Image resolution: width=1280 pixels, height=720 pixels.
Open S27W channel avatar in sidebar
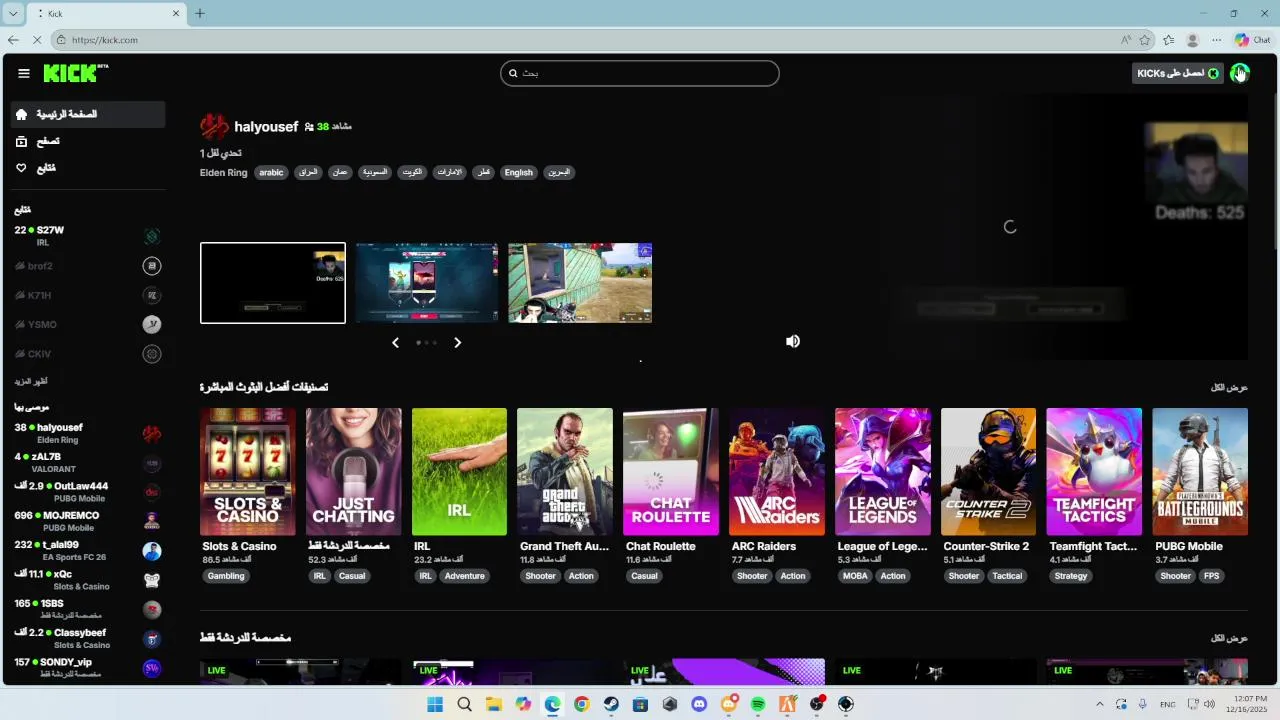click(x=152, y=237)
